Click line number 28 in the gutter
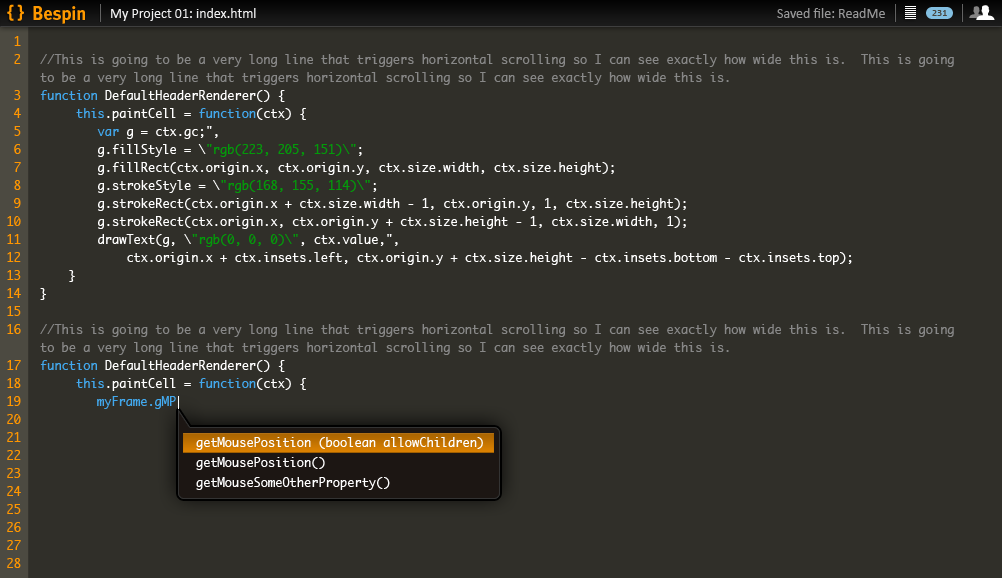Screen dimensions: 1002x578 pyautogui.click(x=14, y=563)
